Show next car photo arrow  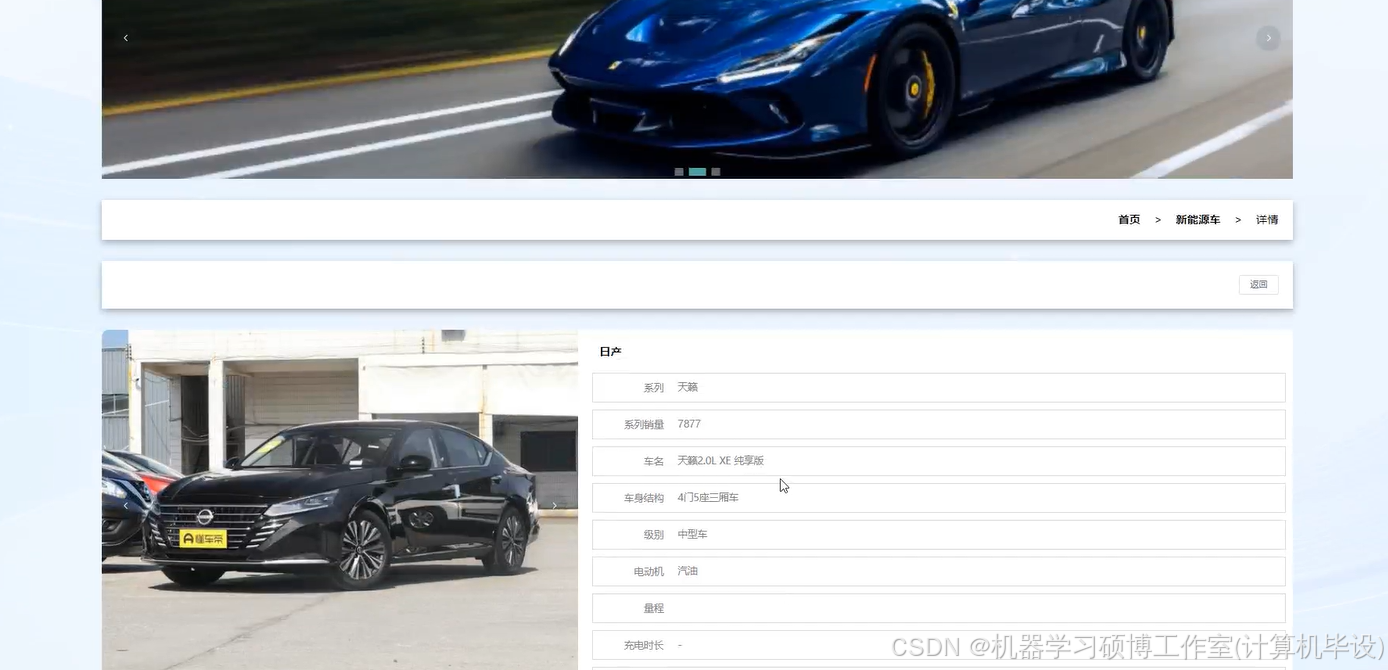coord(555,506)
